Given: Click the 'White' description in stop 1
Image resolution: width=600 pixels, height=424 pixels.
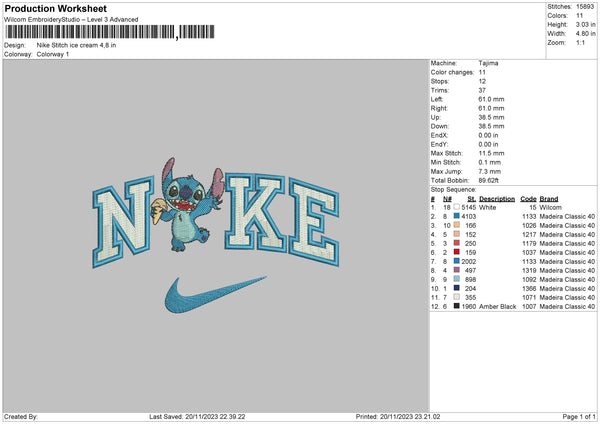Looking at the screenshot, I should tap(488, 207).
